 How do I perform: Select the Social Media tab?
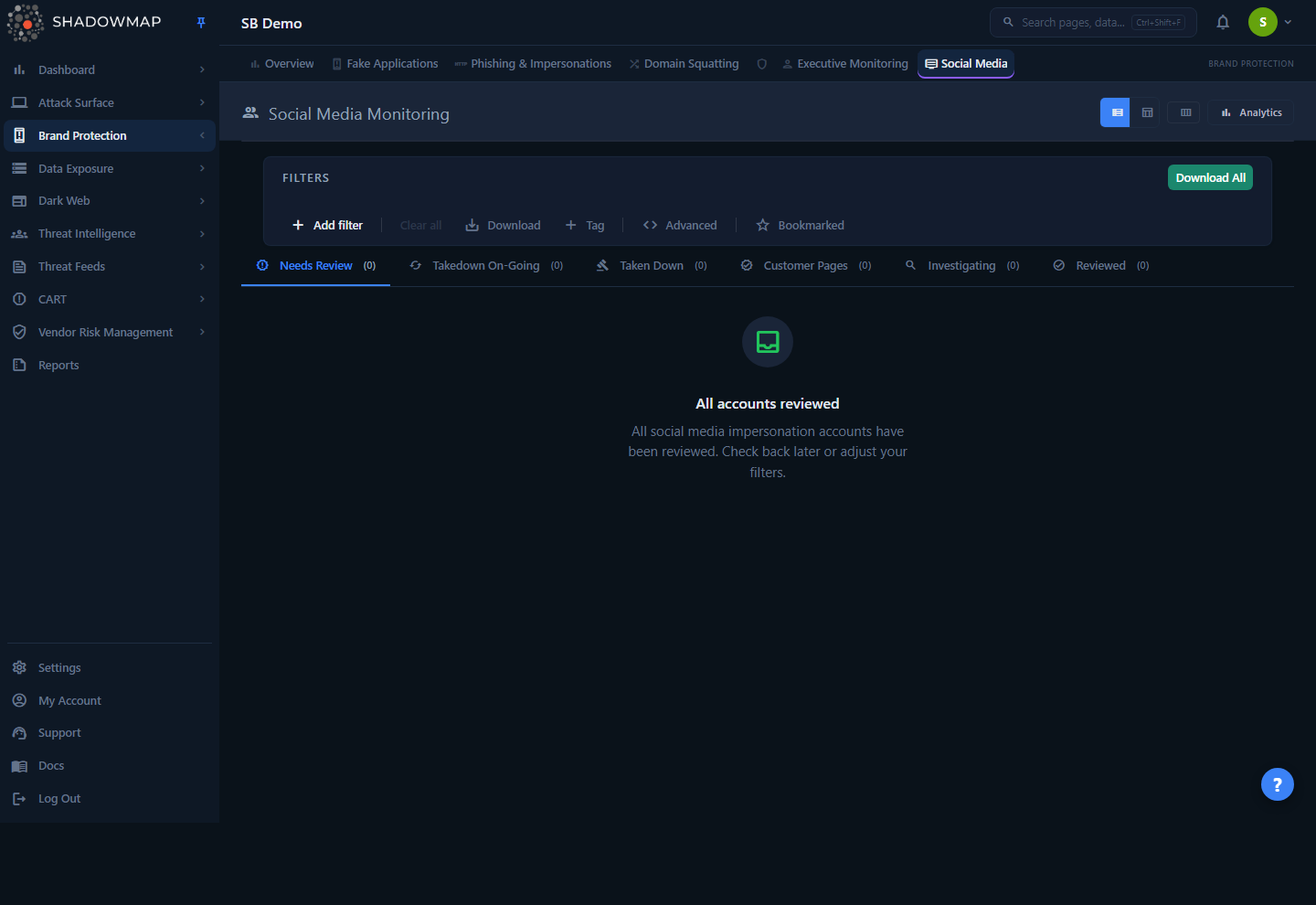966,64
